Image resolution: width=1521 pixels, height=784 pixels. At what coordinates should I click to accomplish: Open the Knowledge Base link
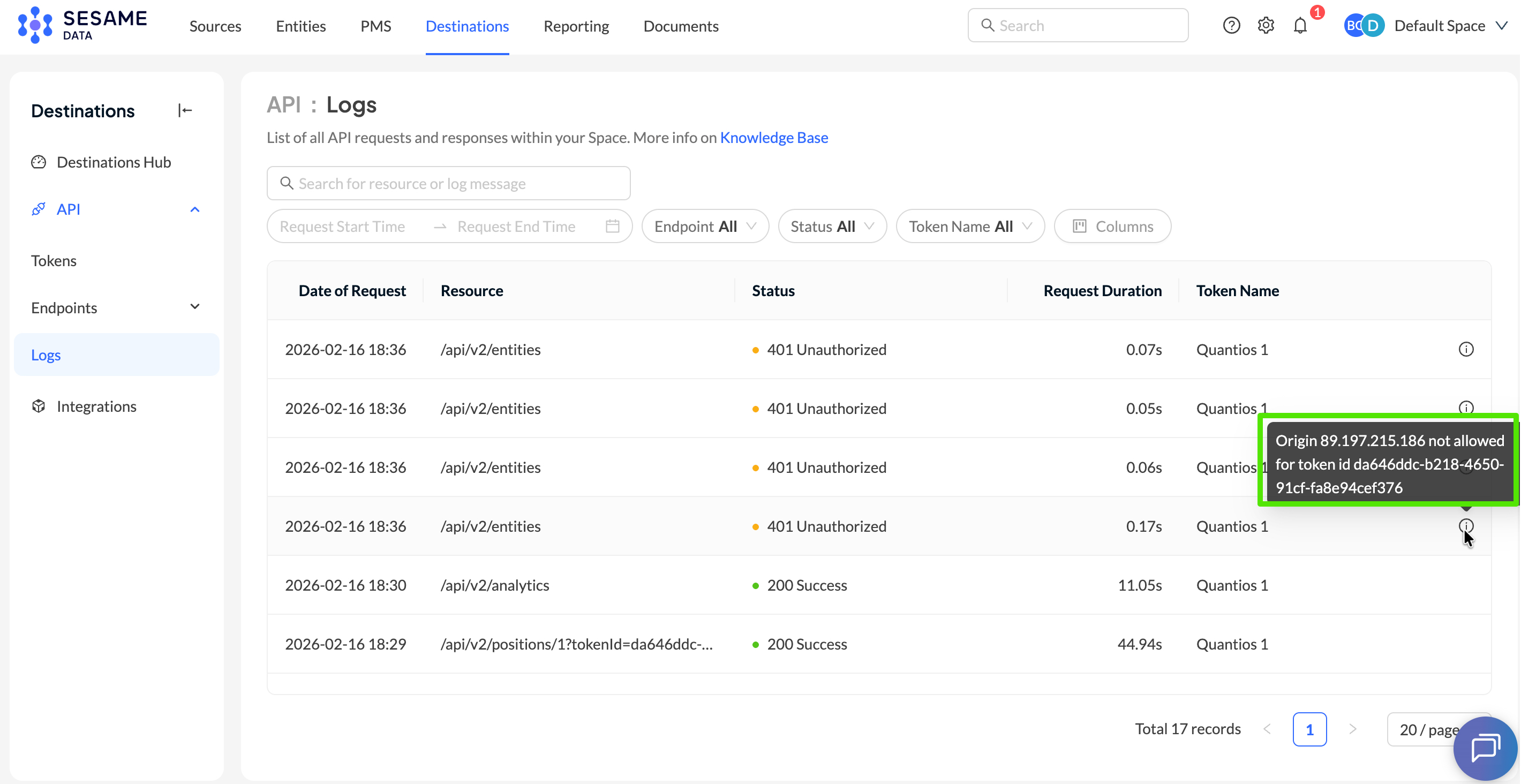pyautogui.click(x=773, y=138)
